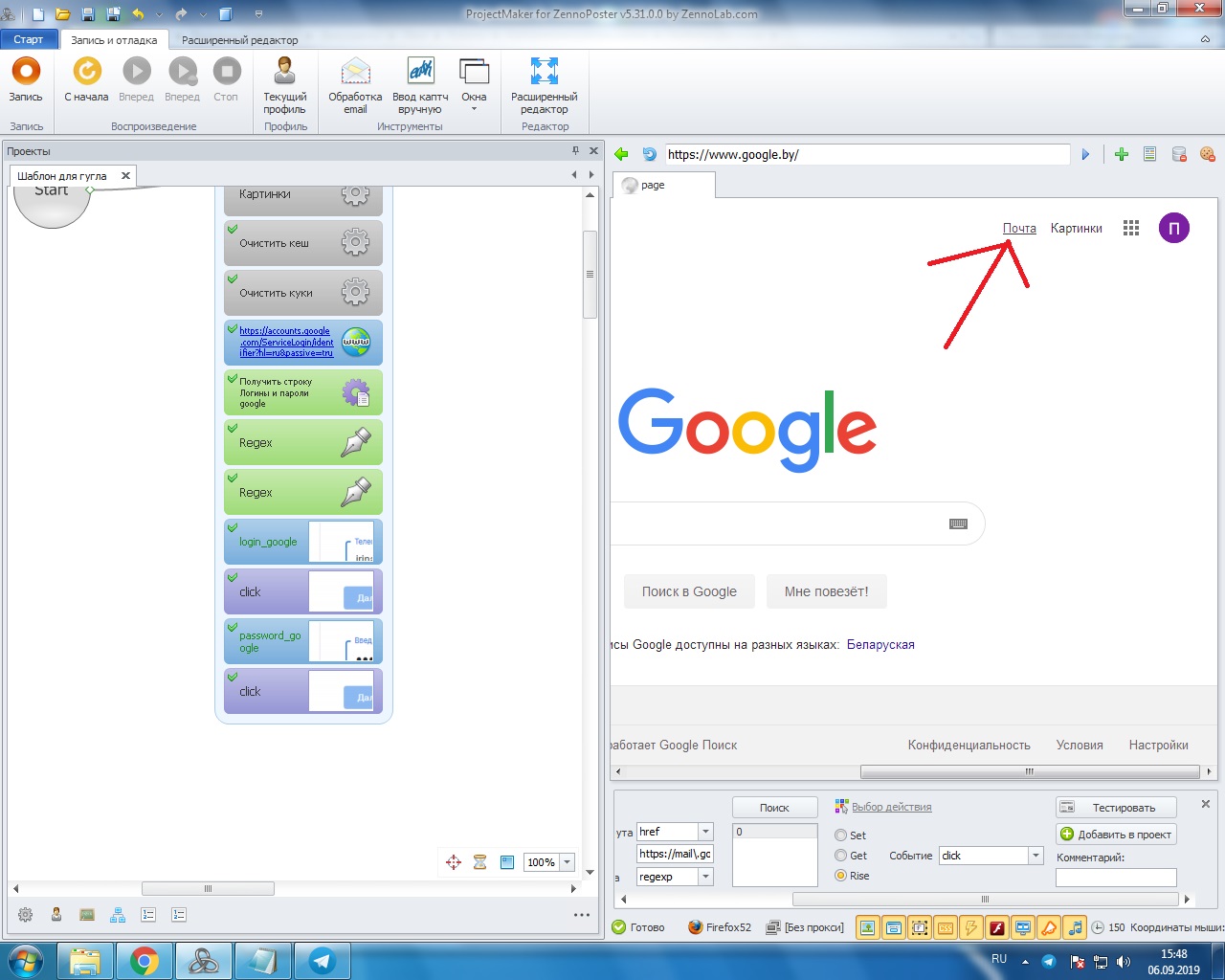
Task: Run the project with С начала
Action: 86,79
